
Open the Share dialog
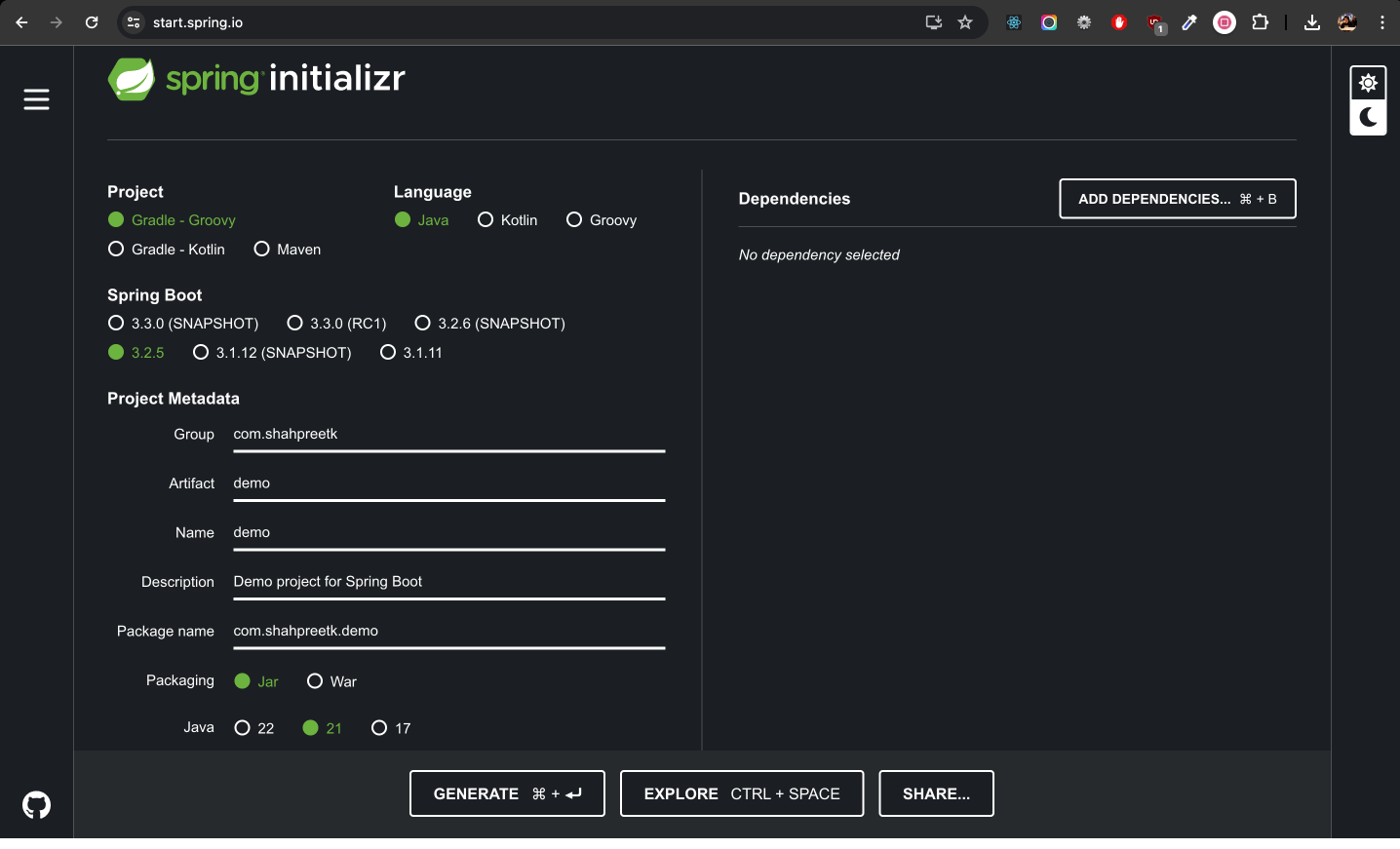pos(936,793)
